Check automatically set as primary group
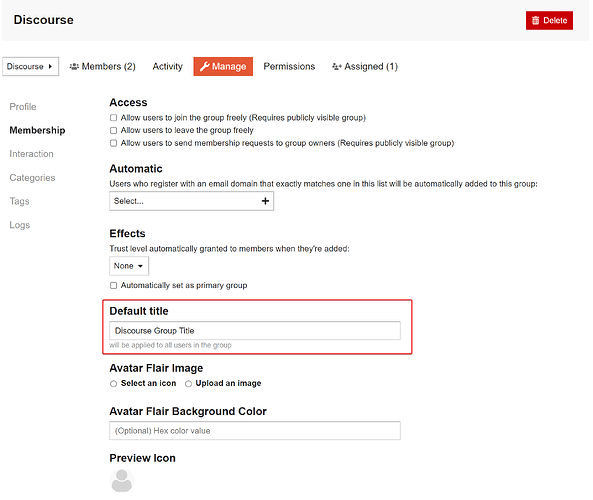This screenshot has width=593, height=500. tap(113, 286)
